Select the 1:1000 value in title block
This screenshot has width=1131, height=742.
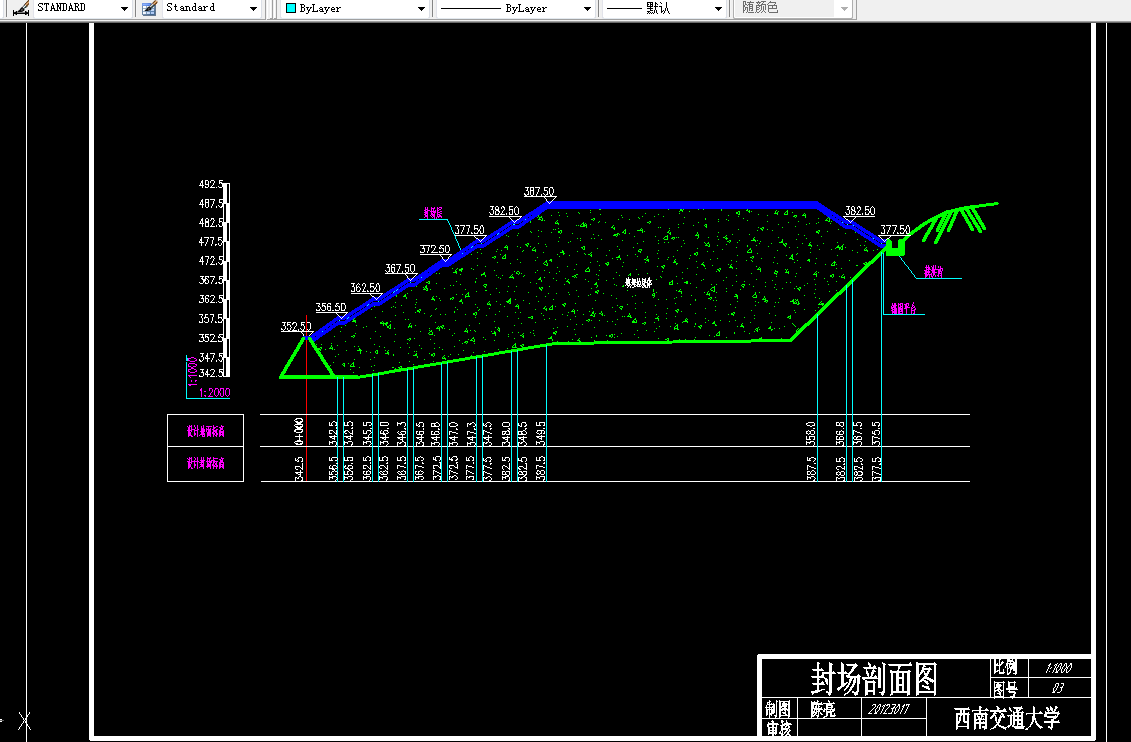pyautogui.click(x=1058, y=668)
